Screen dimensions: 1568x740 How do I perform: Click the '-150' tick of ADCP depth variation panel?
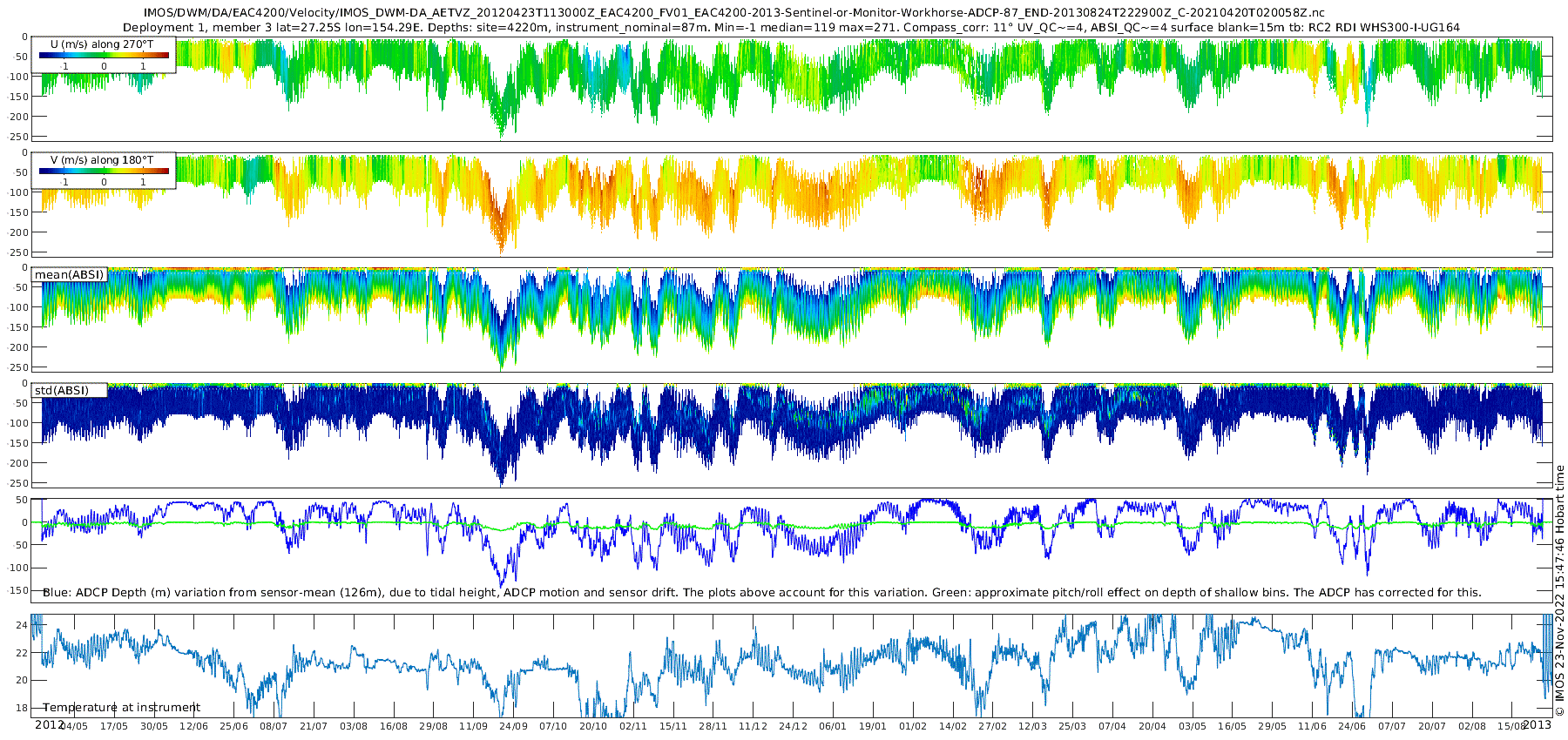tap(17, 590)
